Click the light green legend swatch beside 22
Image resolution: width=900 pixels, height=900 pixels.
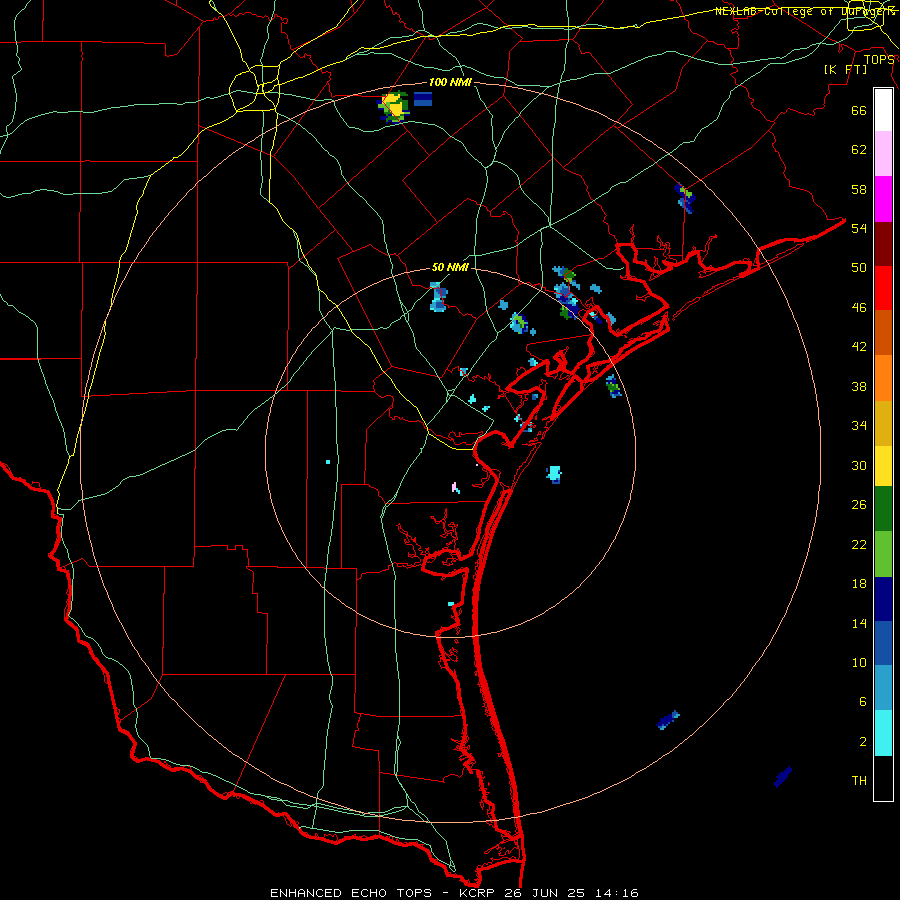pos(883,554)
